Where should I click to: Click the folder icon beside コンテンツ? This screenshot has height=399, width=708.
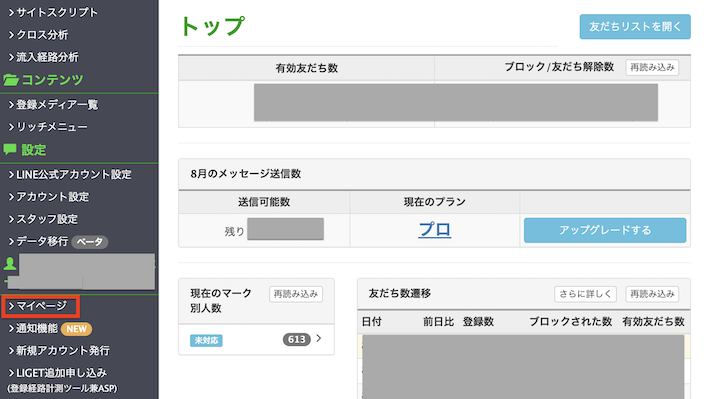click(11, 80)
